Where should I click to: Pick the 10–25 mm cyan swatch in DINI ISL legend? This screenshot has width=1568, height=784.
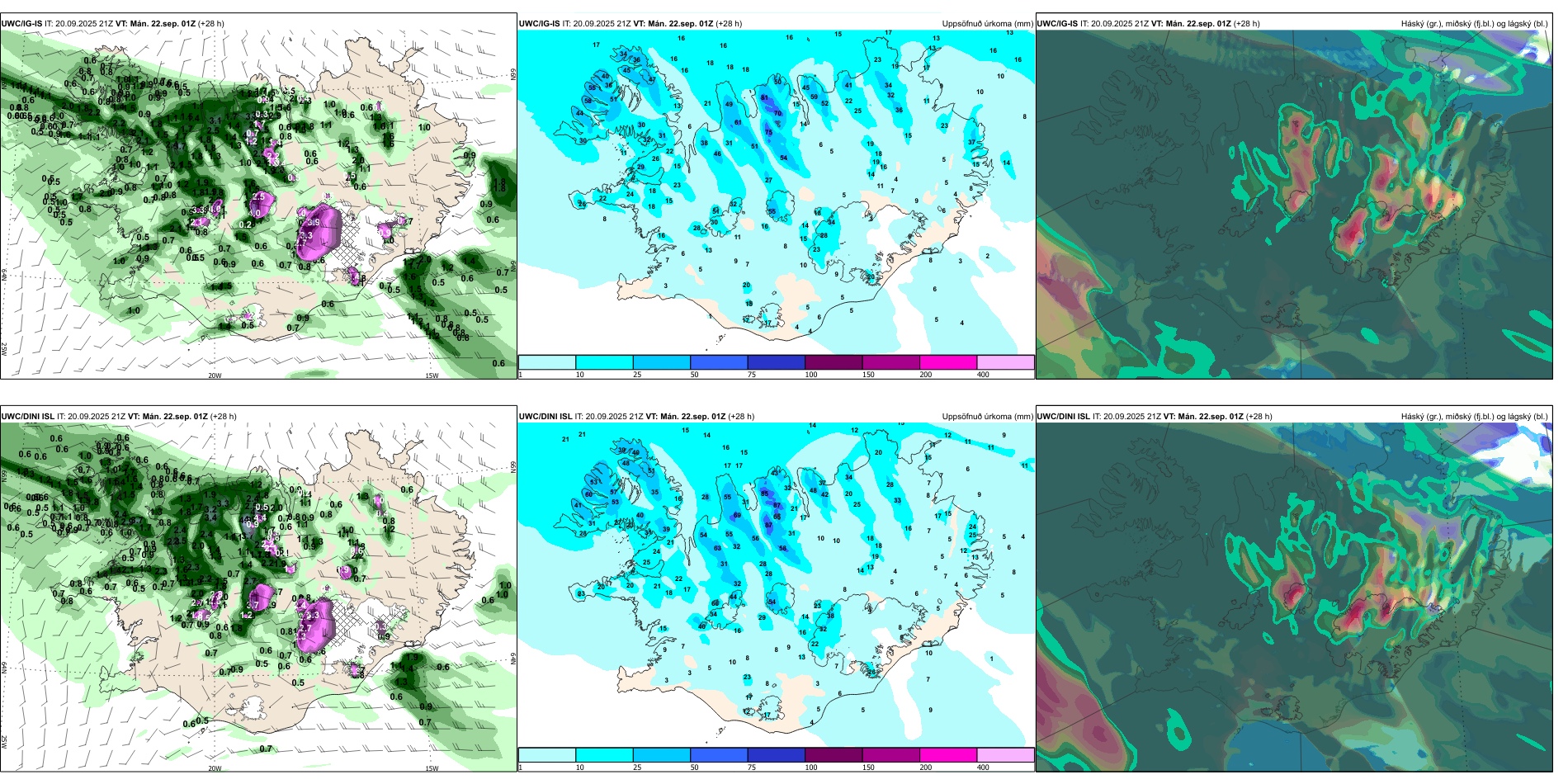[604, 755]
